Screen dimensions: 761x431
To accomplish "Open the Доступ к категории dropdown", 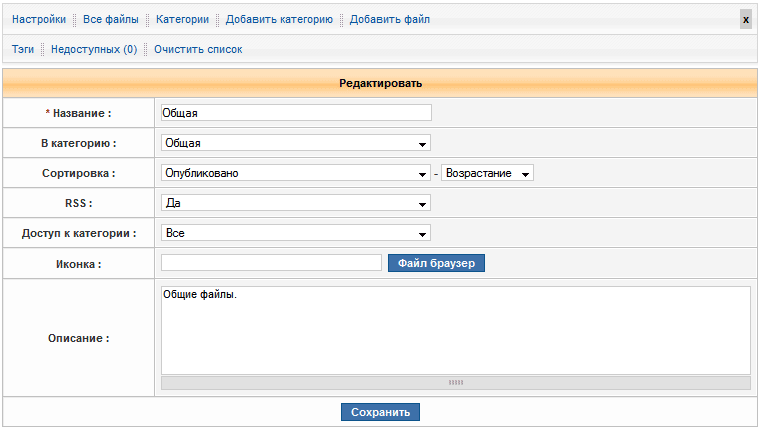I will (295, 233).
